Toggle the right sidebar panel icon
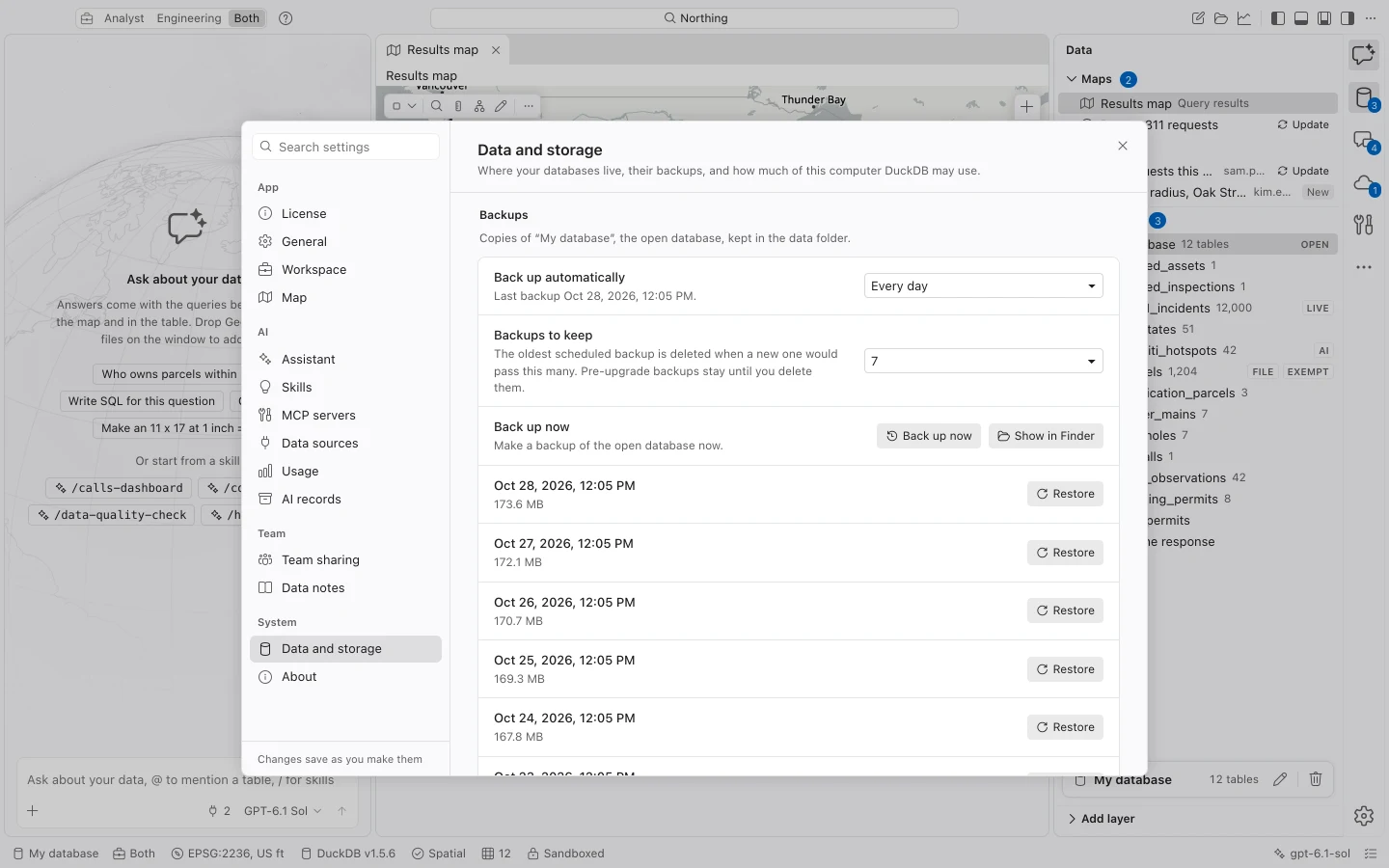This screenshot has height=868, width=1389. [1348, 18]
